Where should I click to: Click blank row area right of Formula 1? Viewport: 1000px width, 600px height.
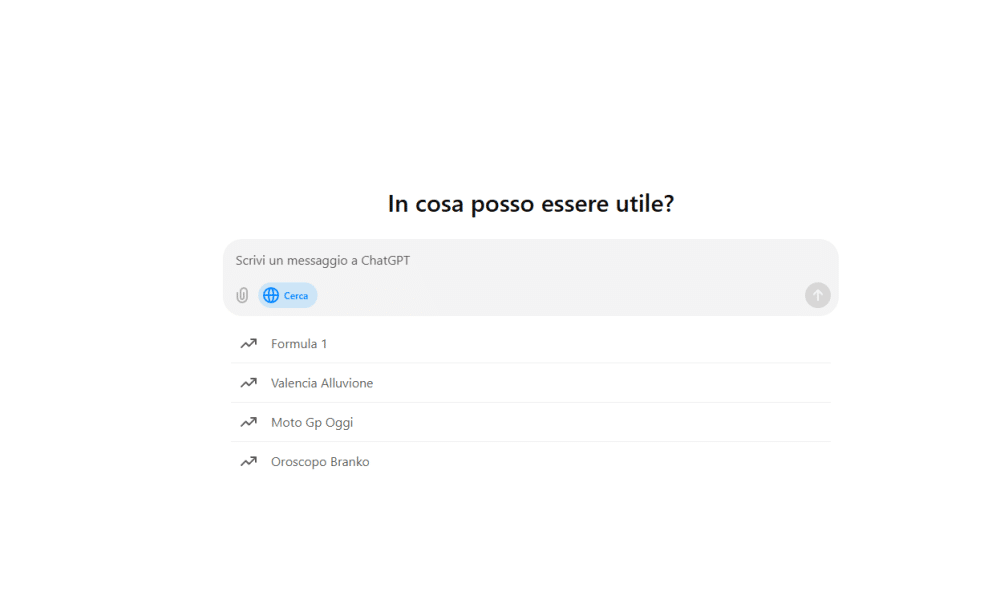click(x=574, y=344)
